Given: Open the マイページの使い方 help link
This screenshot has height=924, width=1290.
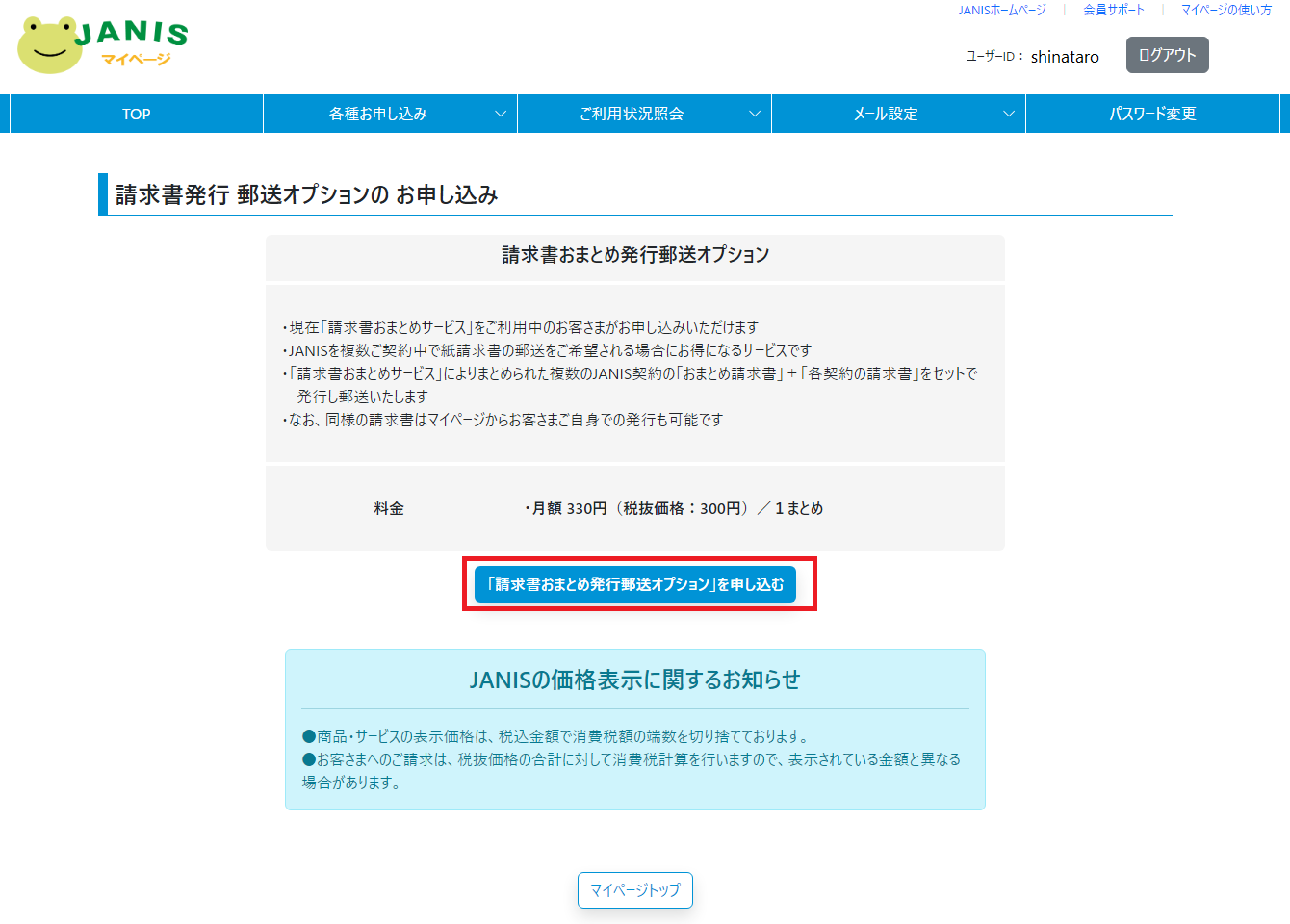Looking at the screenshot, I should (1225, 10).
